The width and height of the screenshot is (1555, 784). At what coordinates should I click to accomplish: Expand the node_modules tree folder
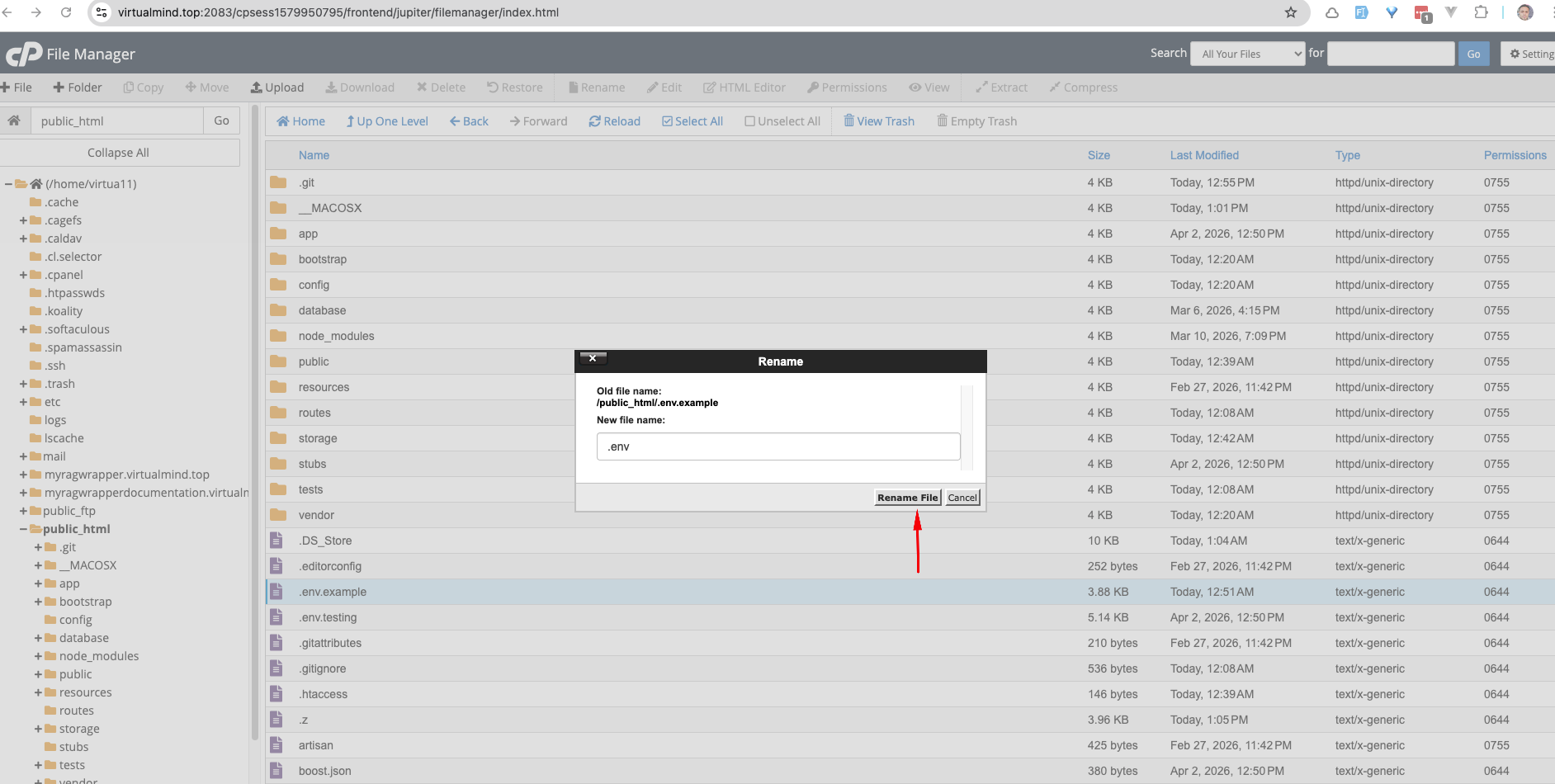coord(38,656)
